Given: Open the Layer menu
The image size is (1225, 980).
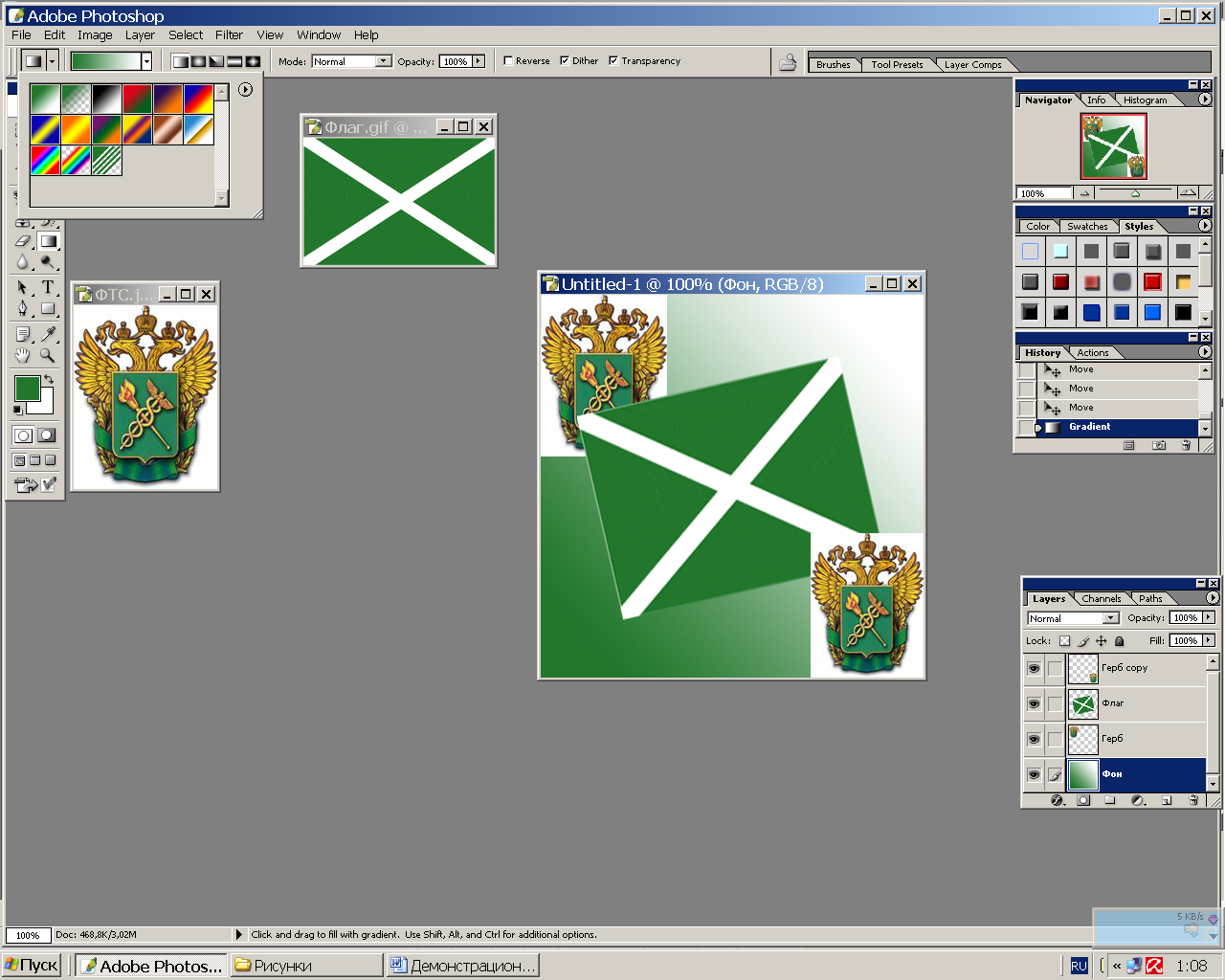Looking at the screenshot, I should pyautogui.click(x=140, y=34).
